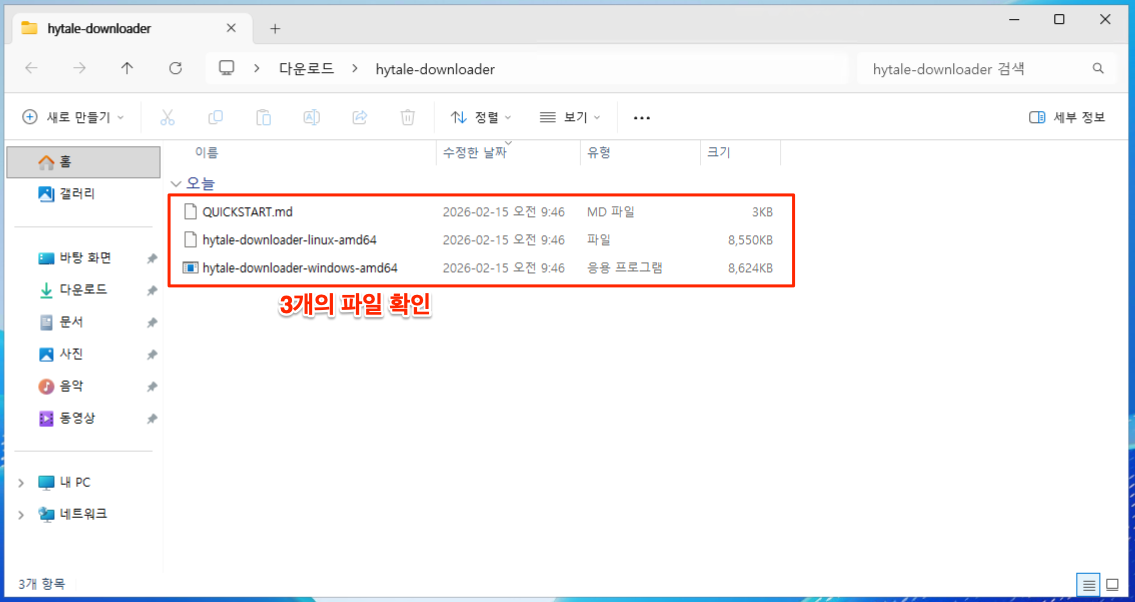Go back with the left arrow

click(31, 68)
